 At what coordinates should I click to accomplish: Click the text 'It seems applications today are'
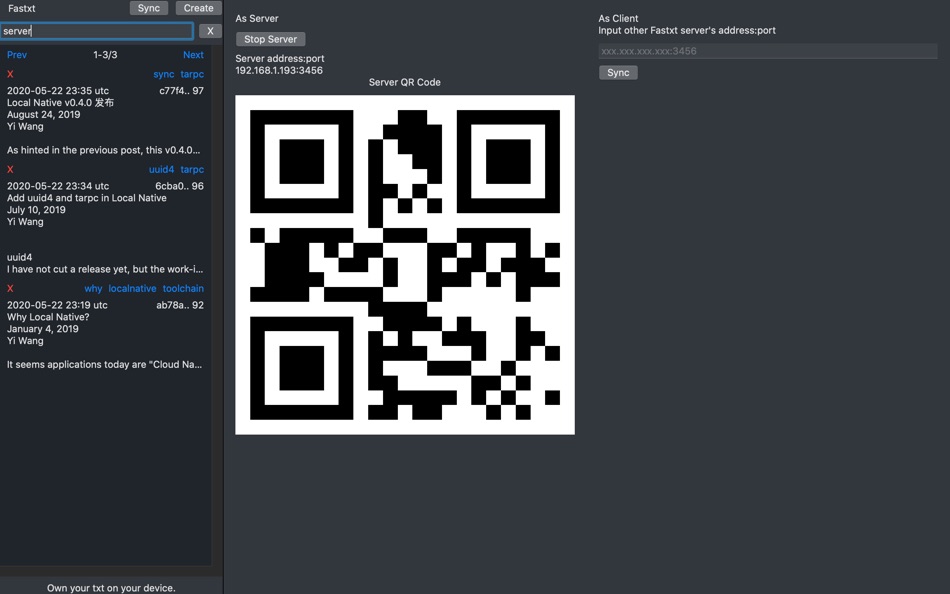pyautogui.click(x=76, y=364)
